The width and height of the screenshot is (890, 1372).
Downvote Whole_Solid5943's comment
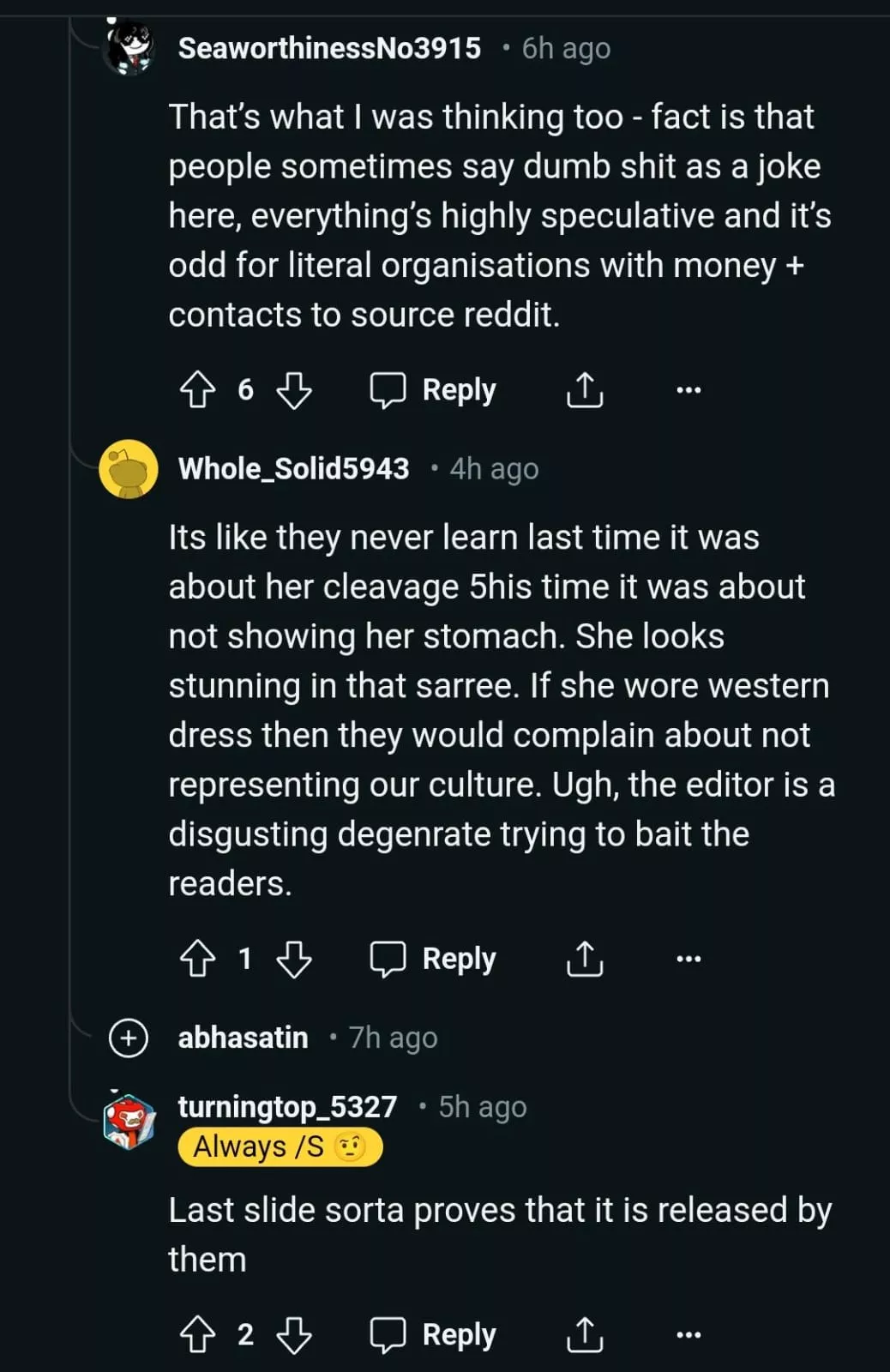click(x=294, y=959)
